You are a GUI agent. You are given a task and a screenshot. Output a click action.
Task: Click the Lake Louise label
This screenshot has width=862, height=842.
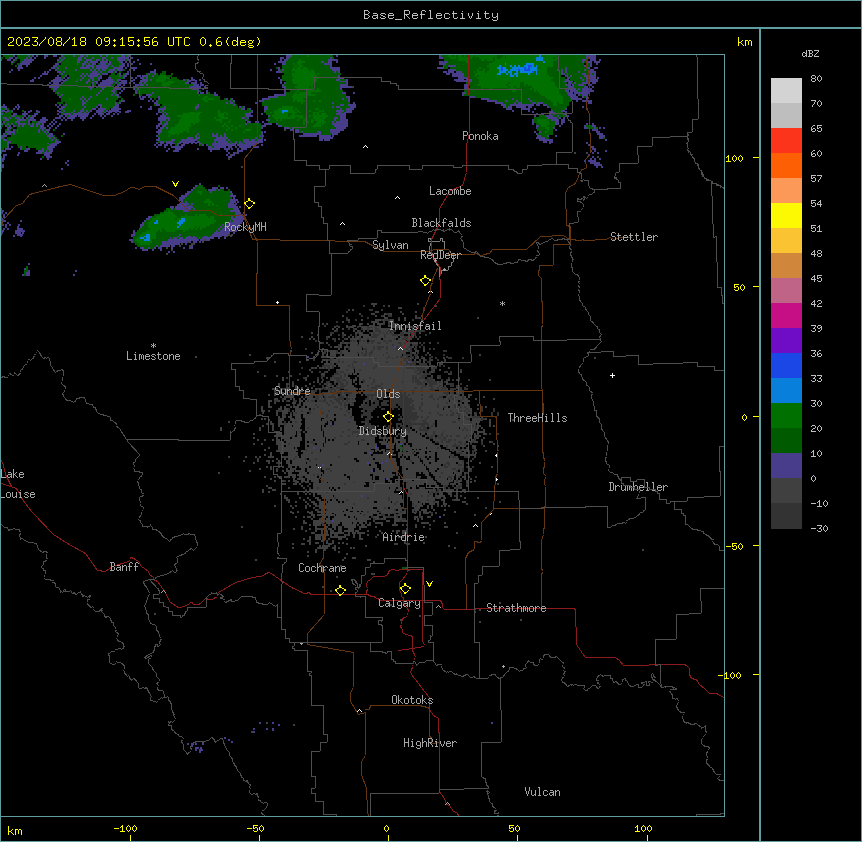pos(18,484)
